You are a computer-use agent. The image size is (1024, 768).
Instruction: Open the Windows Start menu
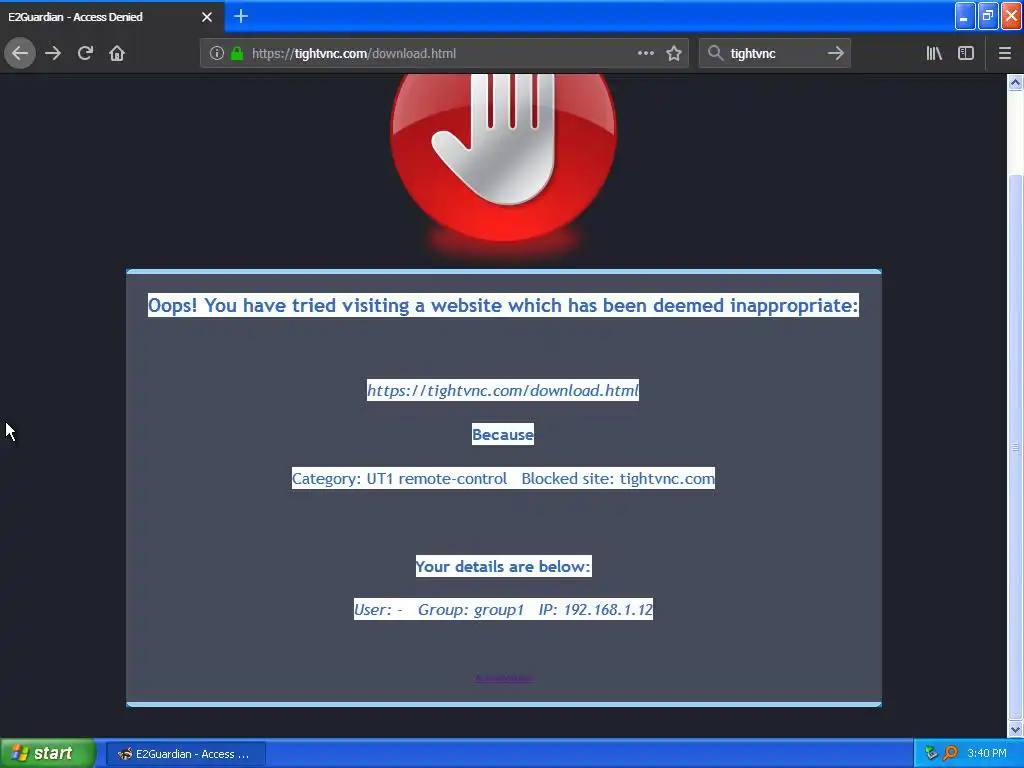click(47, 754)
